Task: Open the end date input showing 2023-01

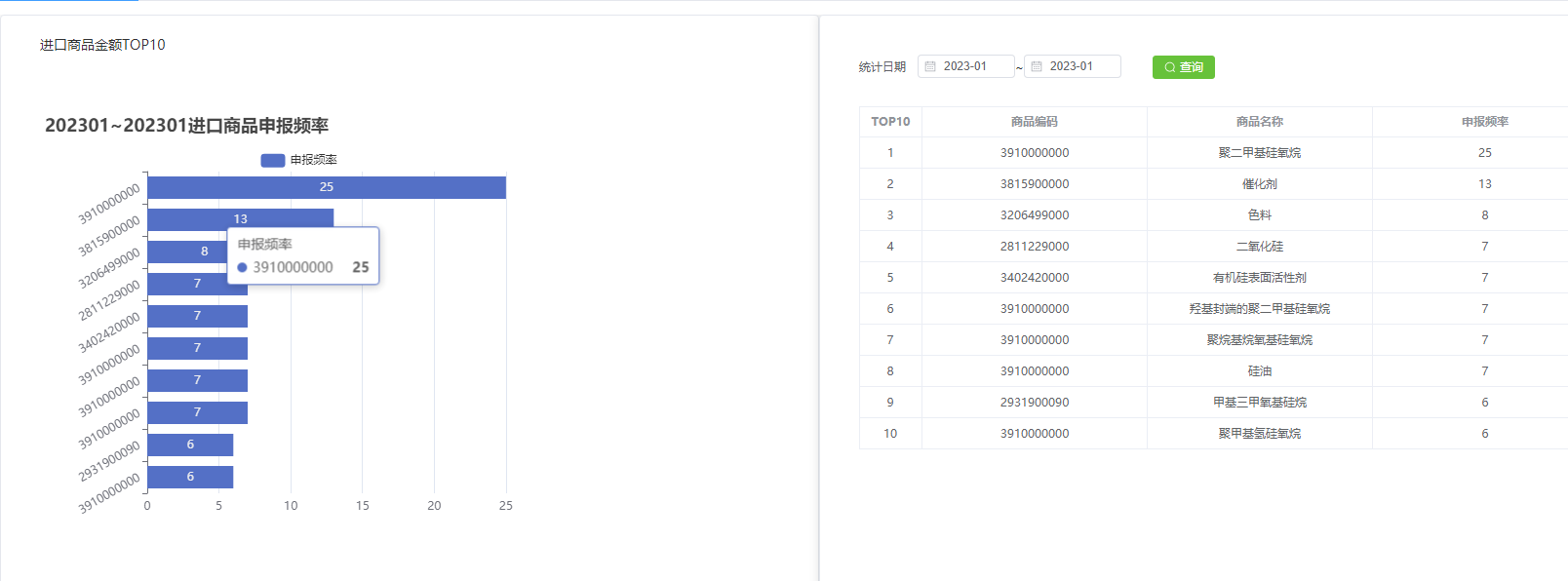Action: click(1072, 66)
